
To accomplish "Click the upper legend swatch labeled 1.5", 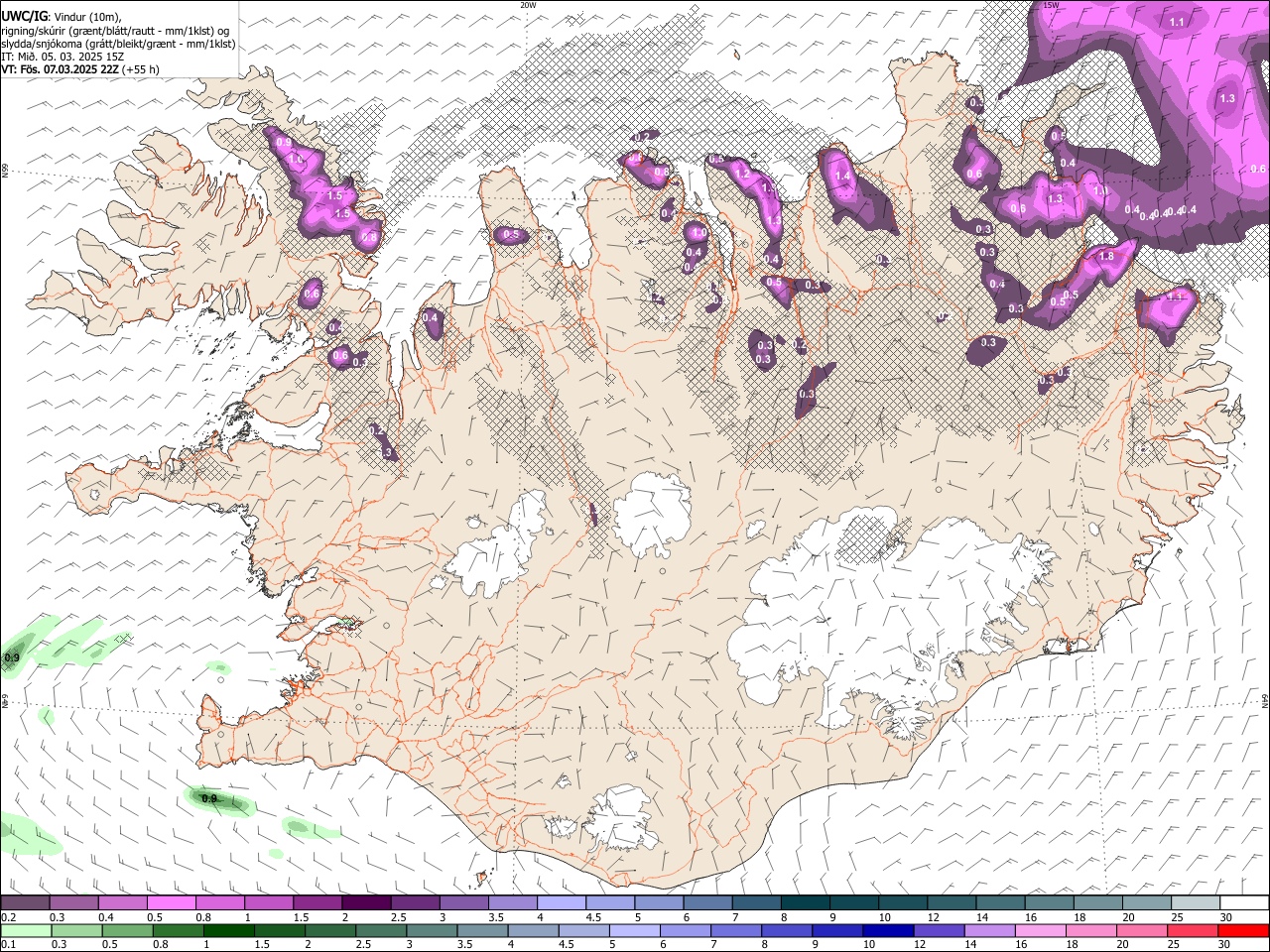I will click(x=317, y=903).
